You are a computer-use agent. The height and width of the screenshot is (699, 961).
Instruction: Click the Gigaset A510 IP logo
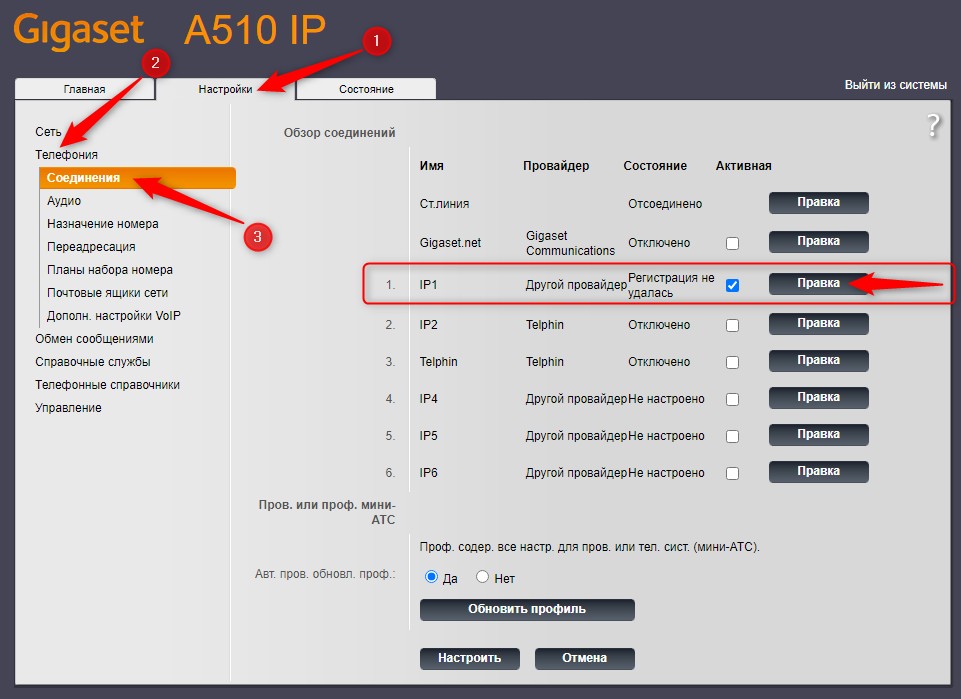(x=169, y=29)
